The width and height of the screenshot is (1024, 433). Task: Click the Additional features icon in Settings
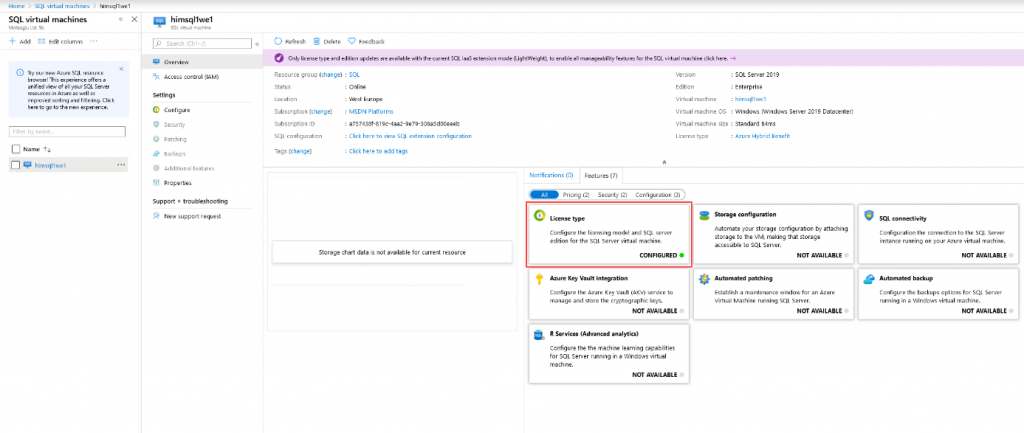156,168
